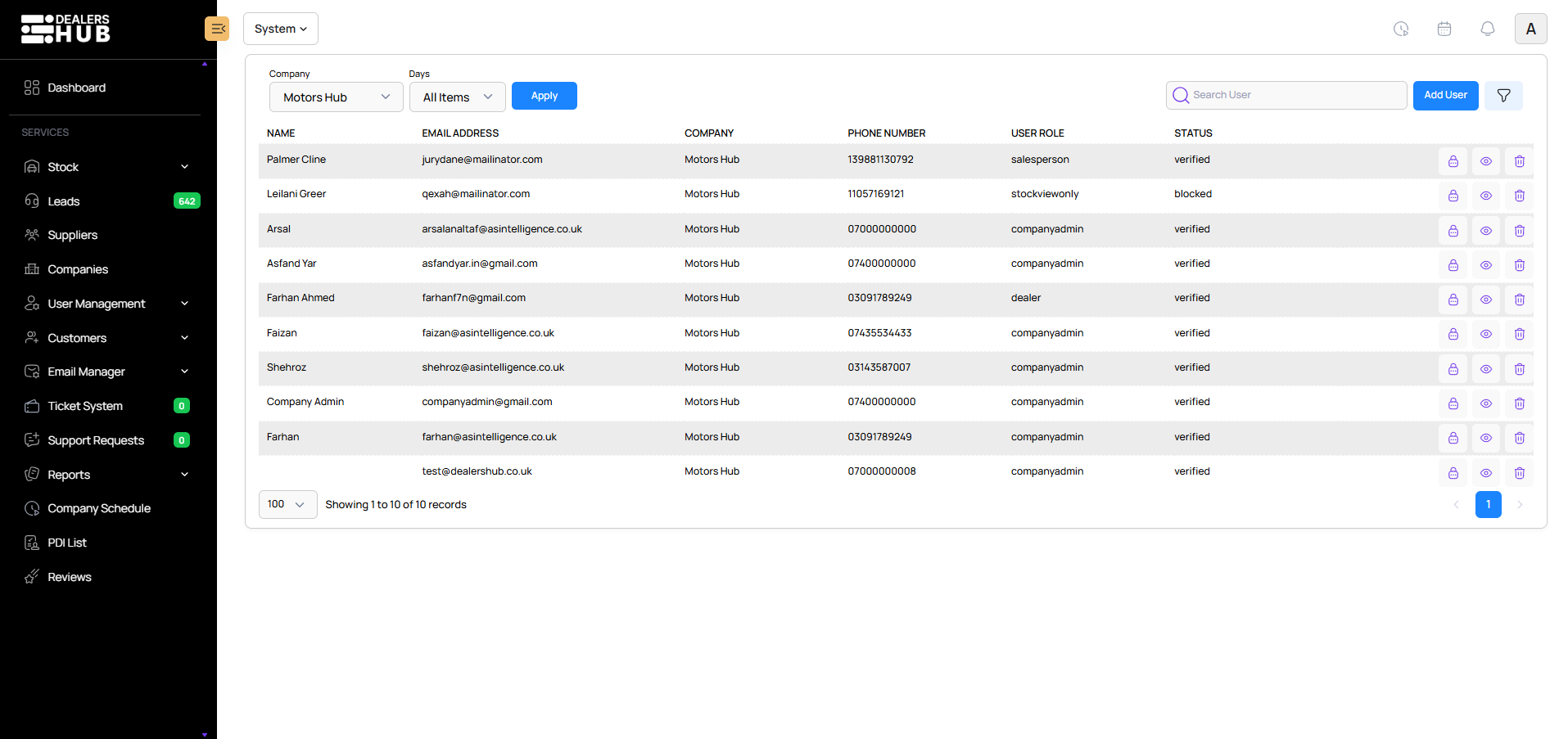
Task: Click the clock history icon in header
Action: click(x=1401, y=29)
